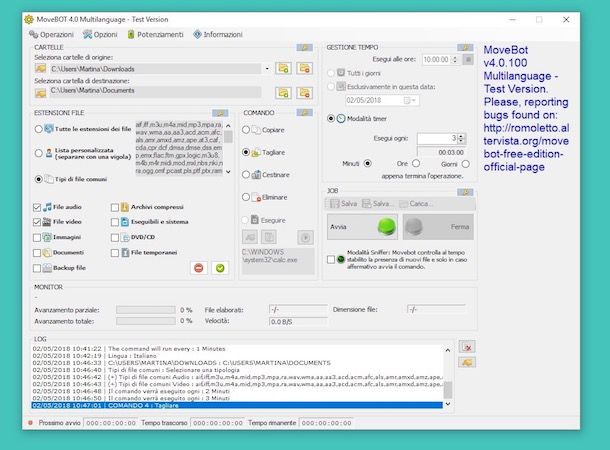The image size is (610, 450).
Task: Click Salva job button
Action: pyautogui.click(x=343, y=204)
